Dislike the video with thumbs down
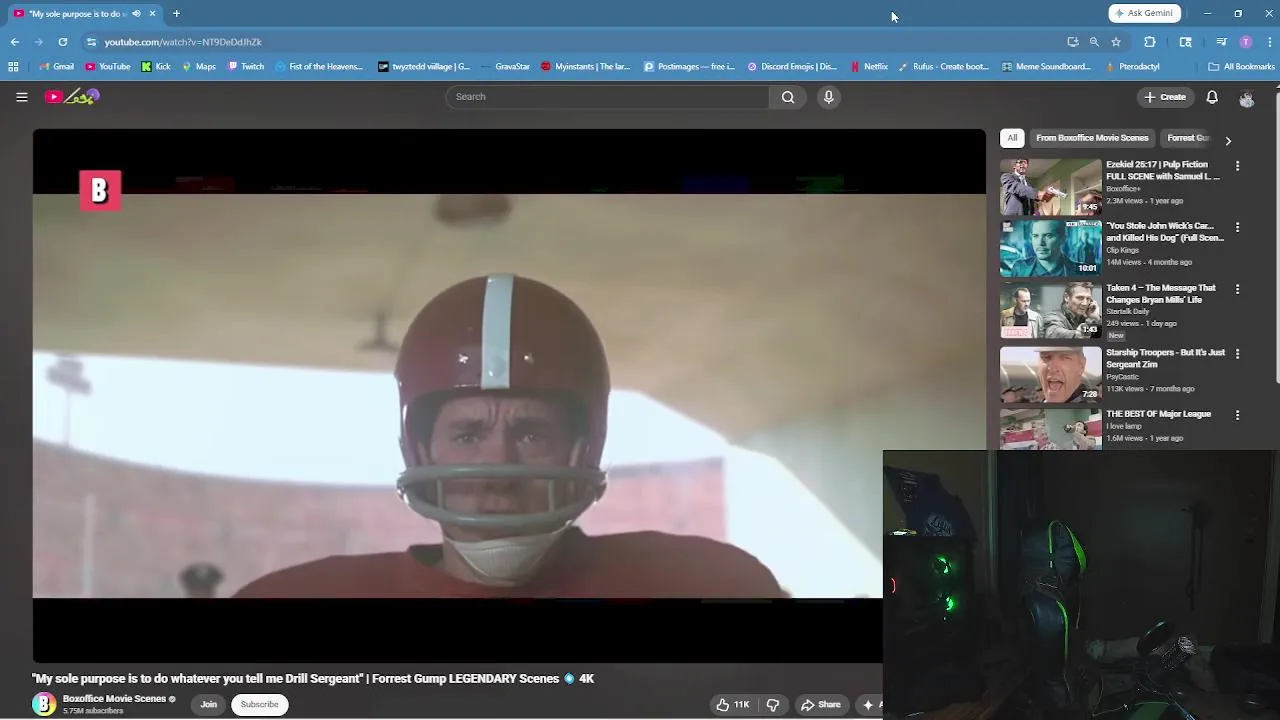 click(773, 705)
